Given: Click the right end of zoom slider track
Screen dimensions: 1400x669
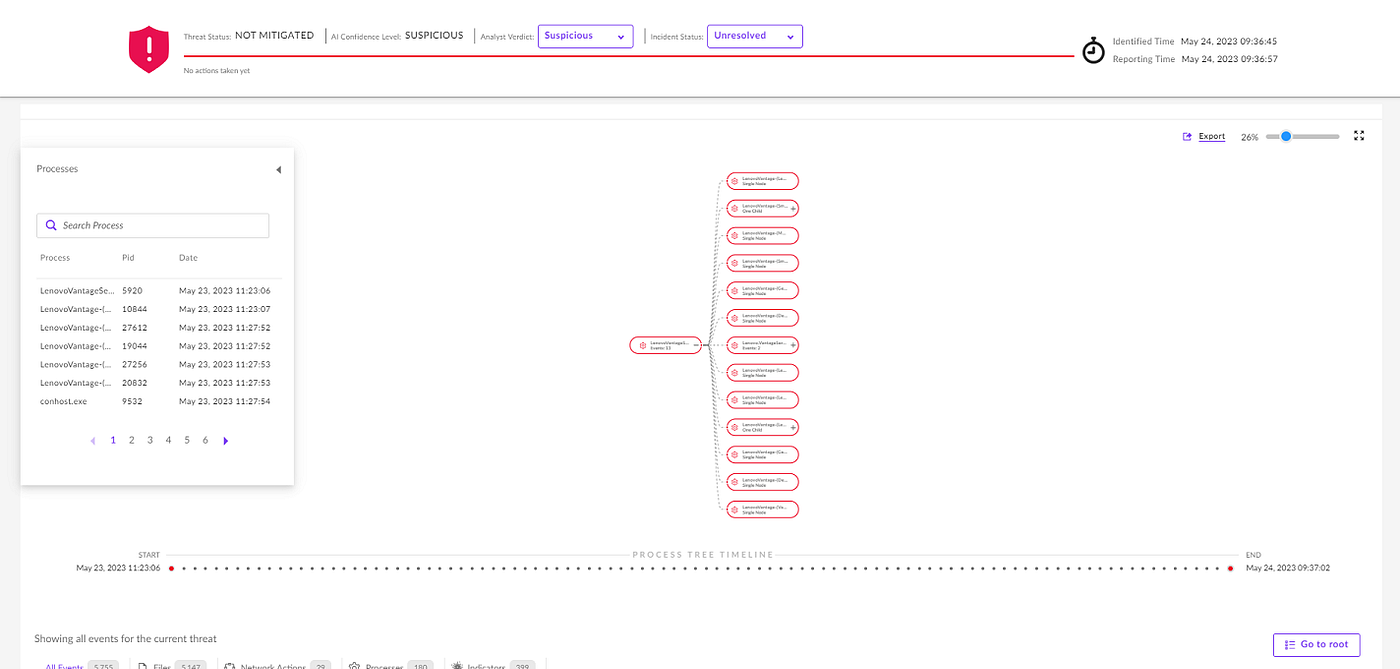Looking at the screenshot, I should [1337, 136].
